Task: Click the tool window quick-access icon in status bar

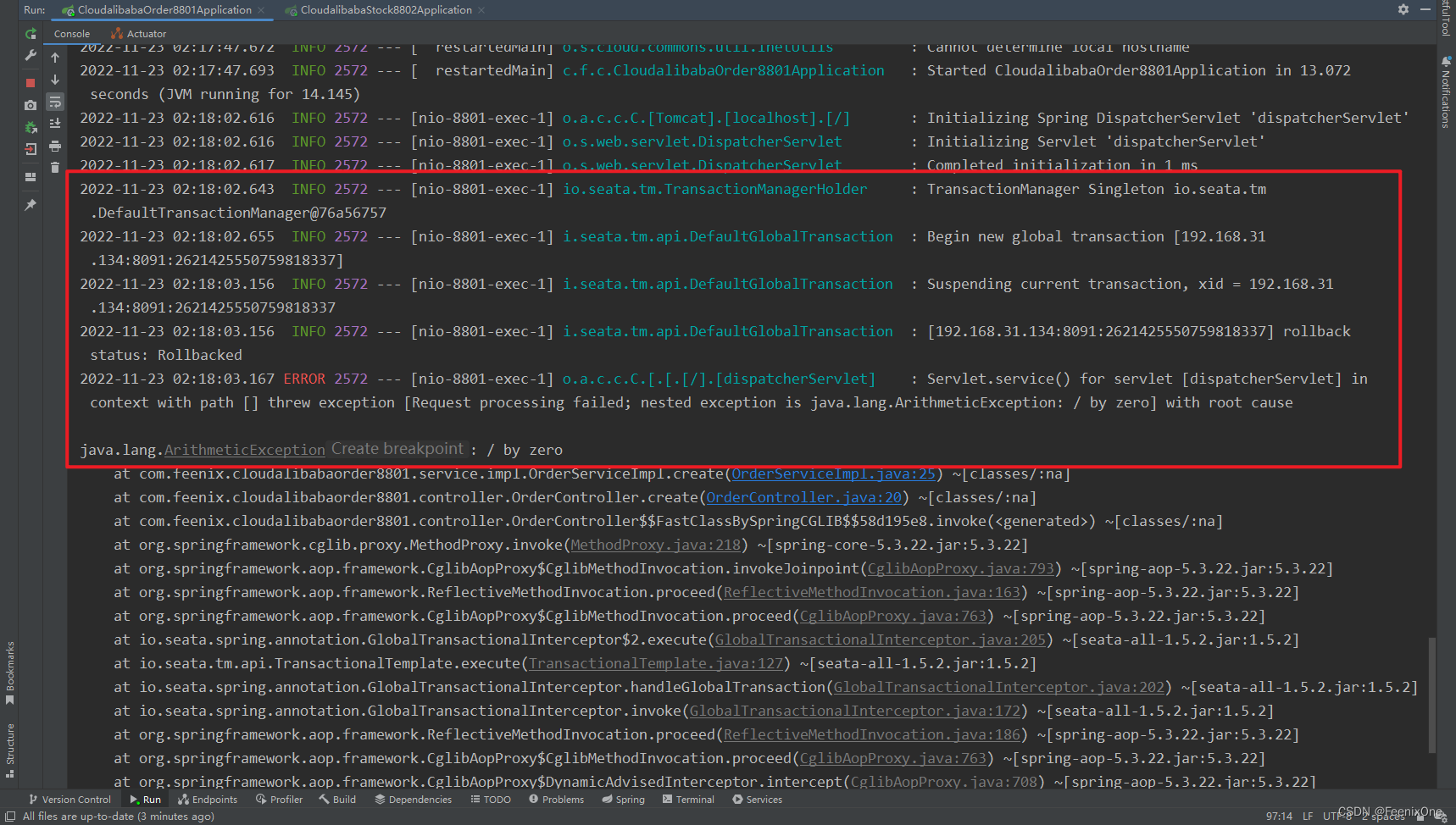Action: coord(10,817)
